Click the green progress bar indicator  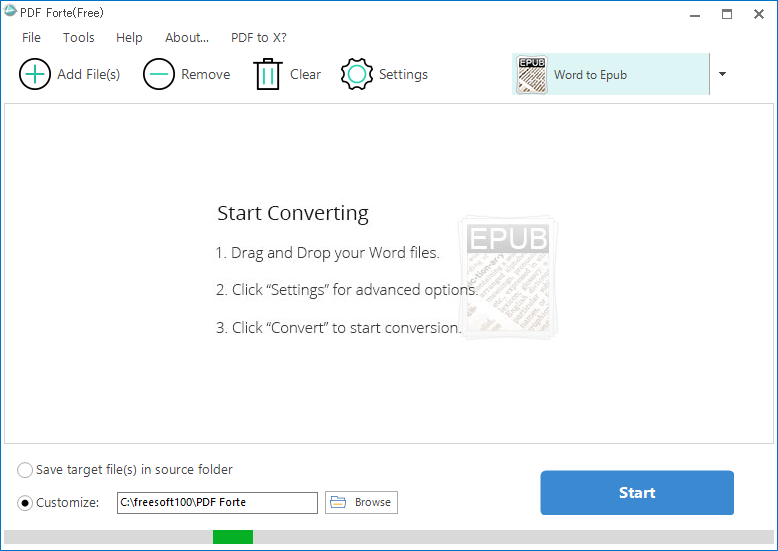coord(233,537)
